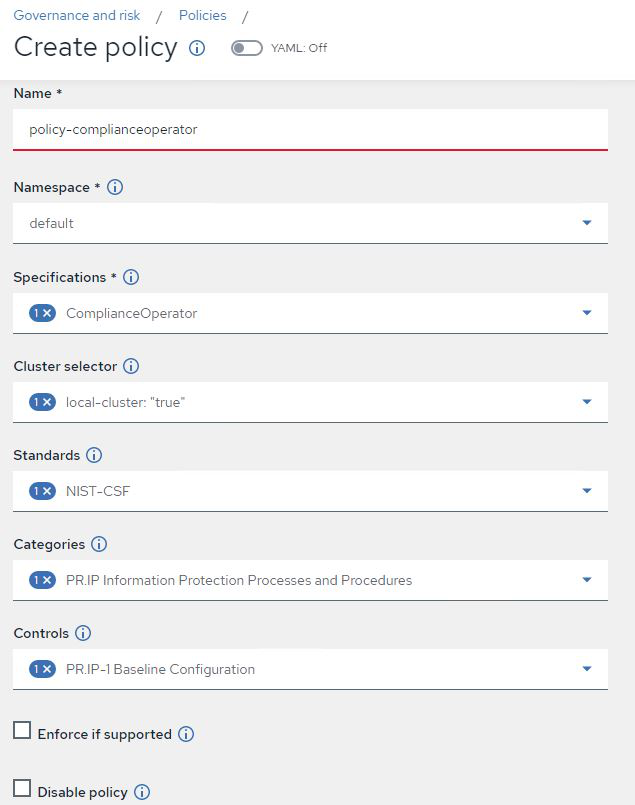Screen dimensions: 635x805
Task: Go to Governance and risk breadcrumb
Action: click(x=77, y=16)
